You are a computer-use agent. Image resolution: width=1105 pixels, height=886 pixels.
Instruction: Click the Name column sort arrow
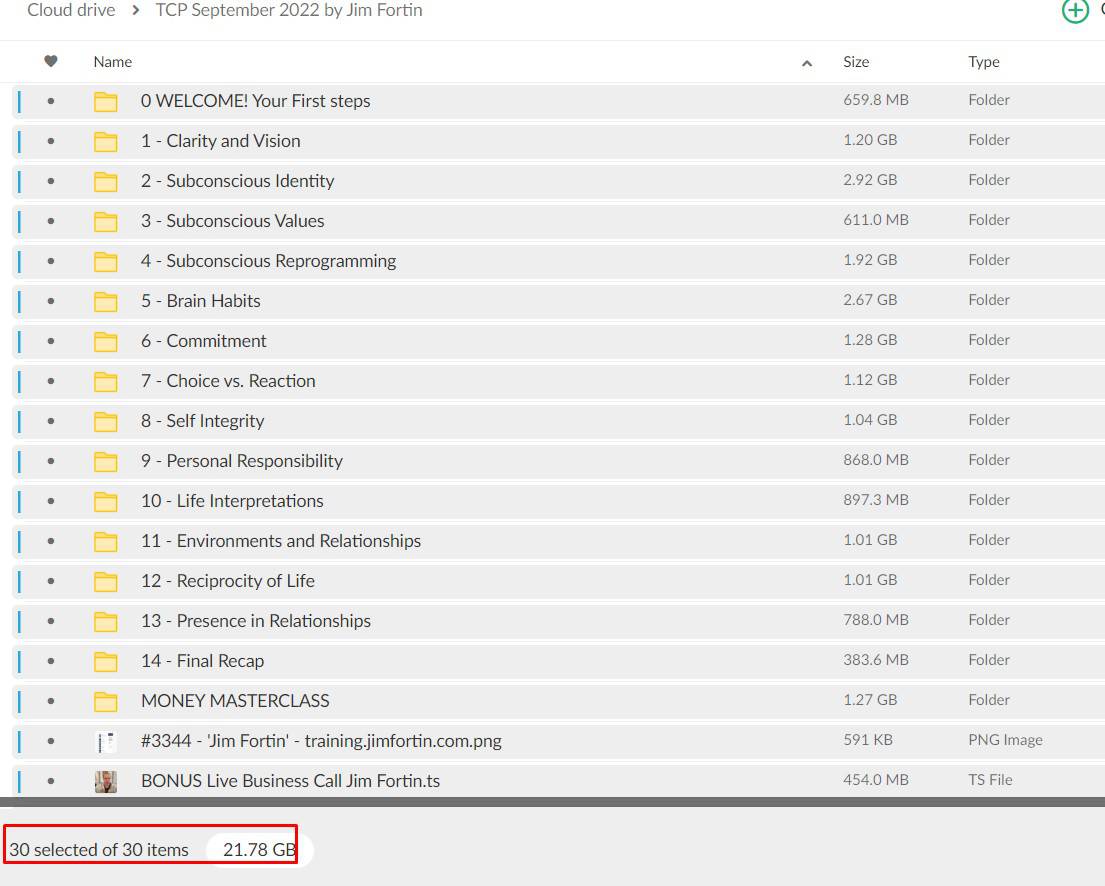click(807, 63)
